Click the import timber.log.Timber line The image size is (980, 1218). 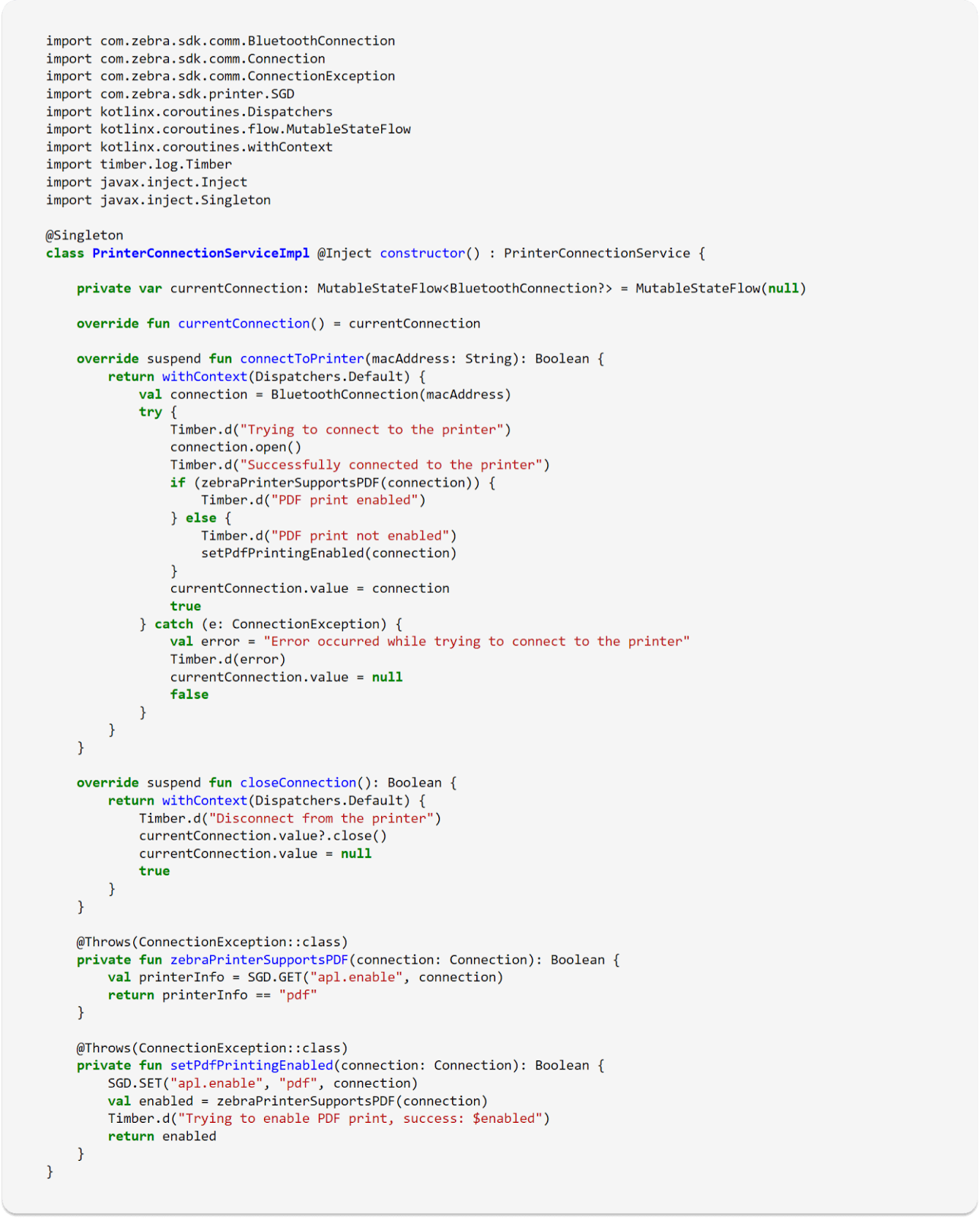[139, 164]
